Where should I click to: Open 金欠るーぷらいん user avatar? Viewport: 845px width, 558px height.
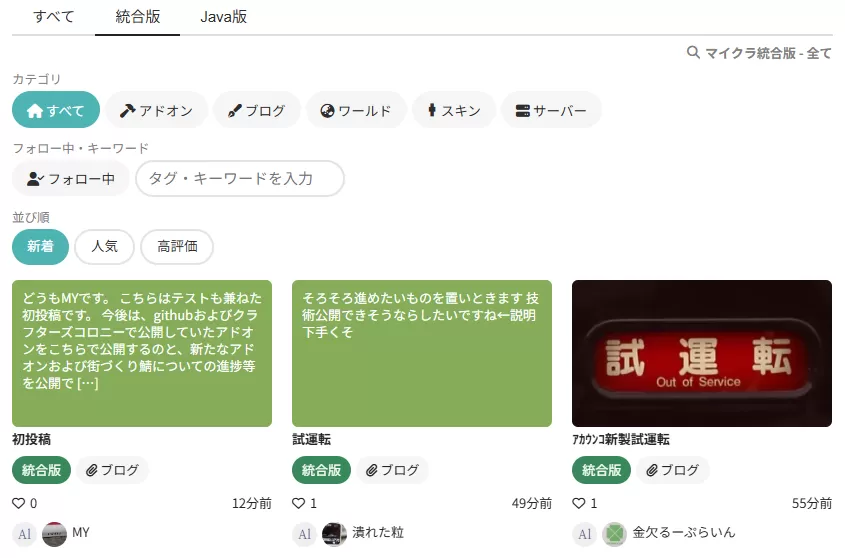click(614, 534)
